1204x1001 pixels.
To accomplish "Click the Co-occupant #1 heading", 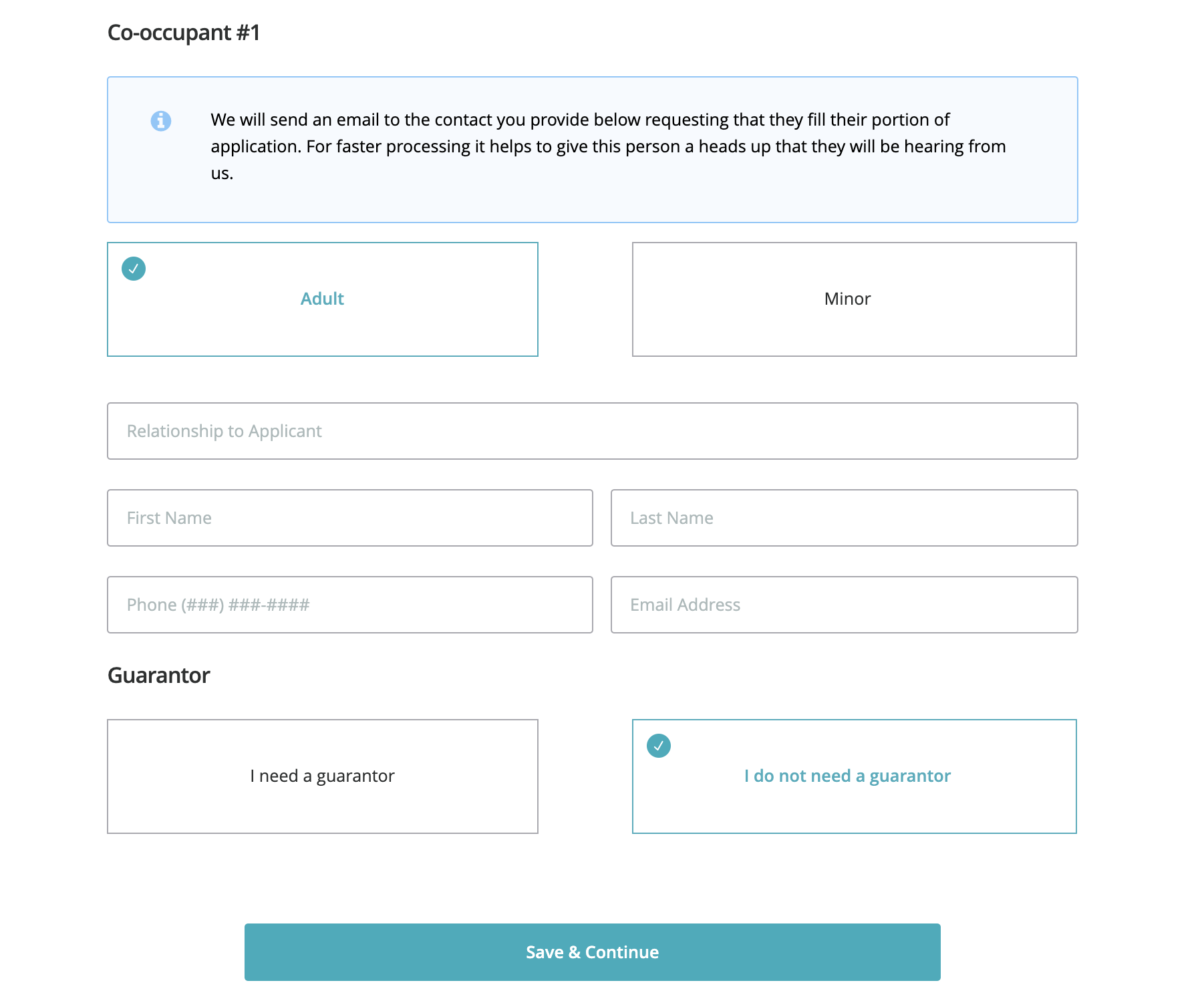I will click(x=184, y=33).
